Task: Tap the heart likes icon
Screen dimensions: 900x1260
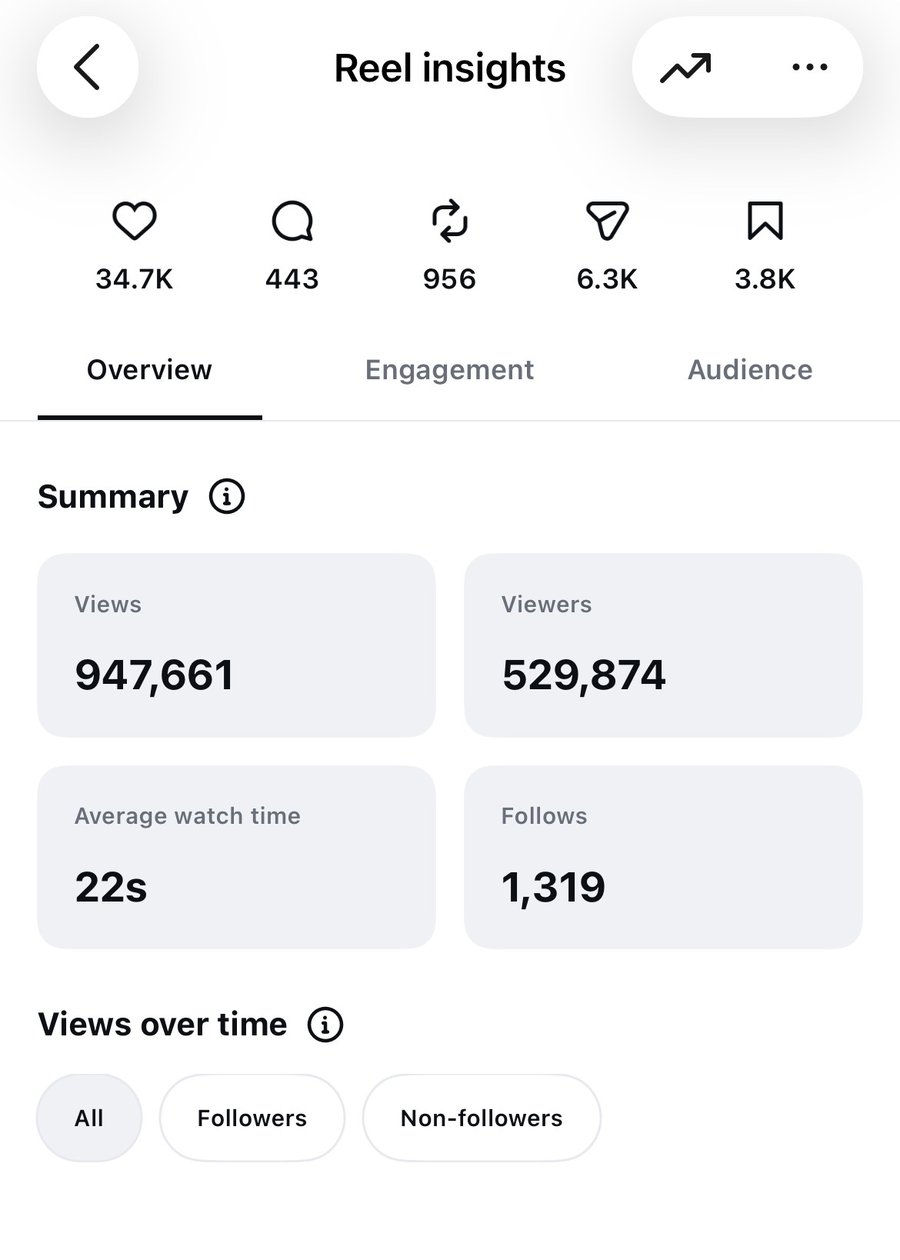Action: (134, 222)
